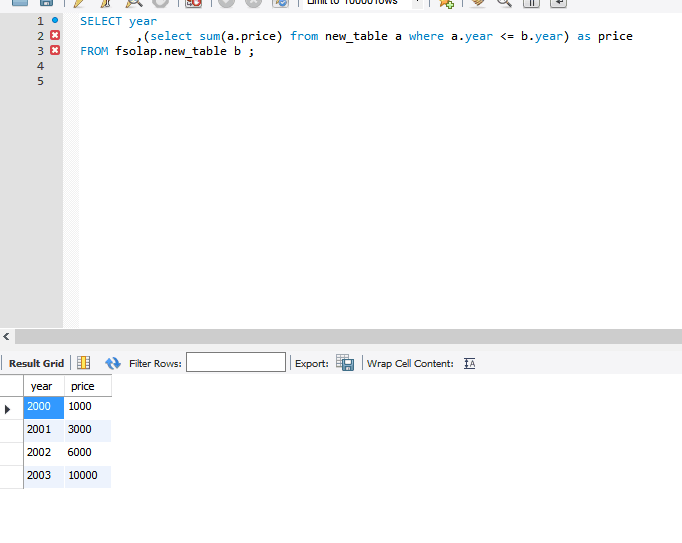Click the save snippet star icon
Image resolution: width=682 pixels, height=543 pixels.
[446, 3]
